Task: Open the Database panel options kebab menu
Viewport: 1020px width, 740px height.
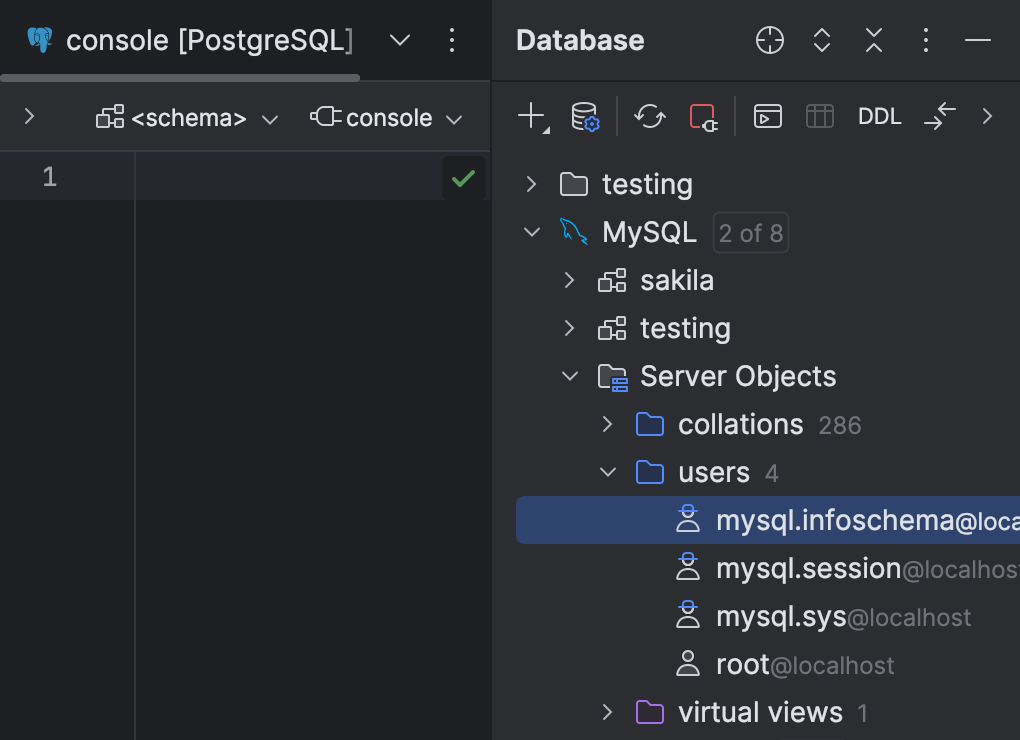Action: click(925, 40)
